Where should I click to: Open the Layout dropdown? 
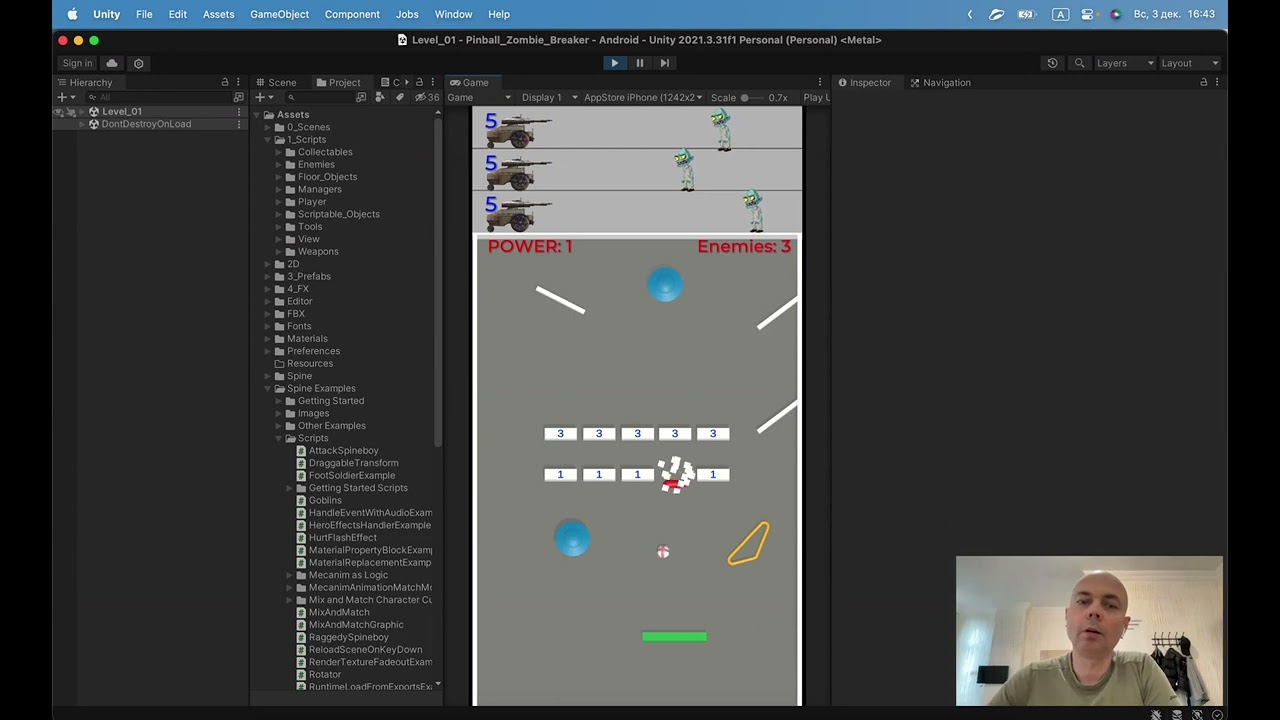(x=1190, y=63)
